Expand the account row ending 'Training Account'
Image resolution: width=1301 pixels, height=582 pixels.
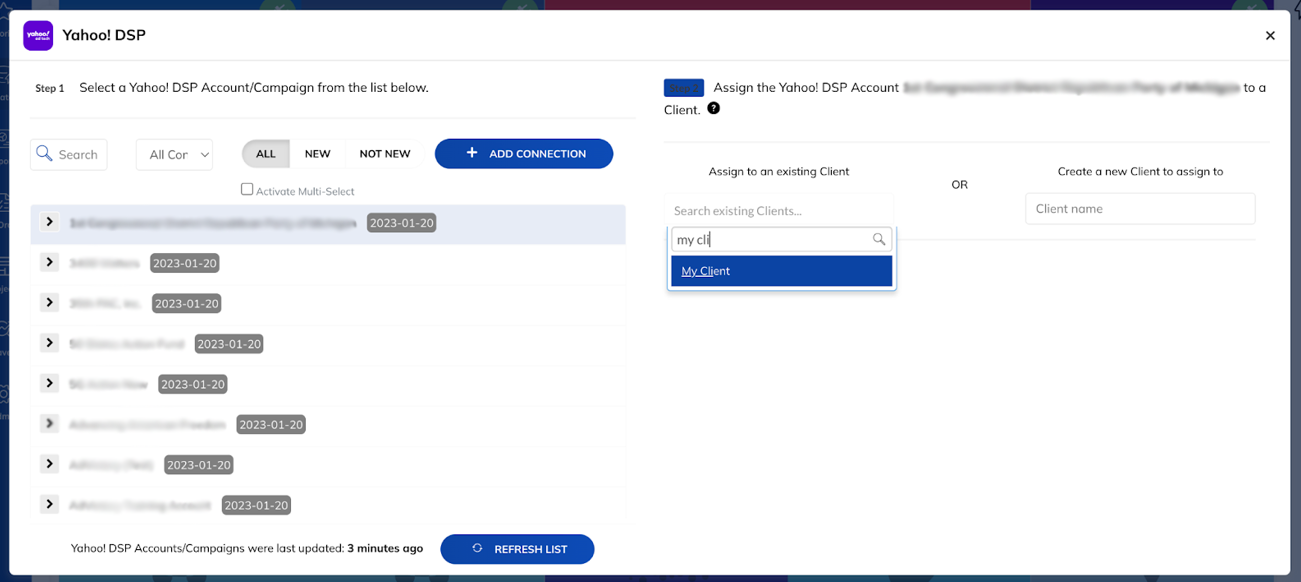(x=49, y=504)
